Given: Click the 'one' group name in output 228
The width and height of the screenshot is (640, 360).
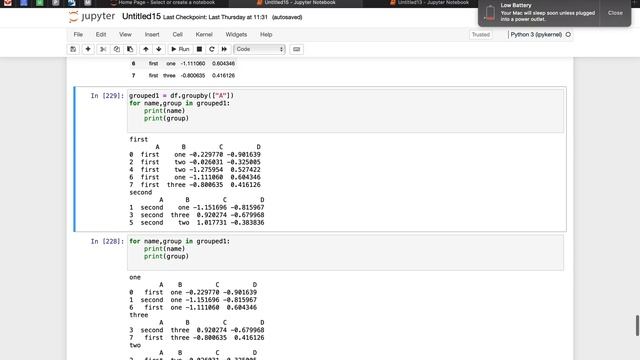Looking at the screenshot, I should pyautogui.click(x=135, y=277).
